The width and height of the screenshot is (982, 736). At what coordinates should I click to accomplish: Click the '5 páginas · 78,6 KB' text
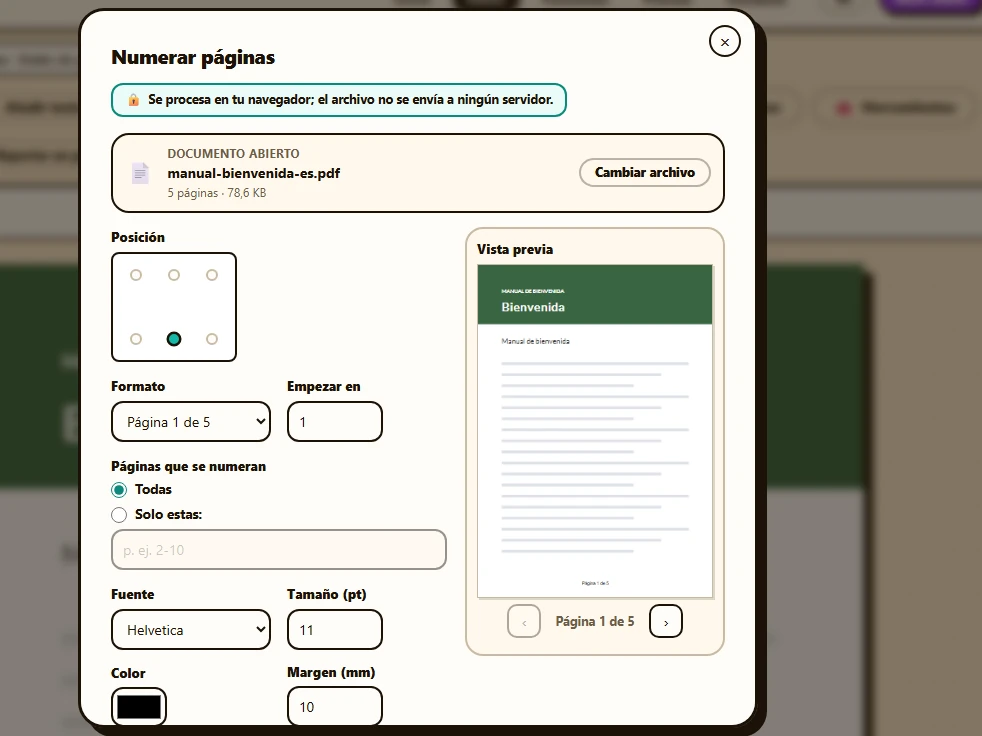click(x=217, y=193)
